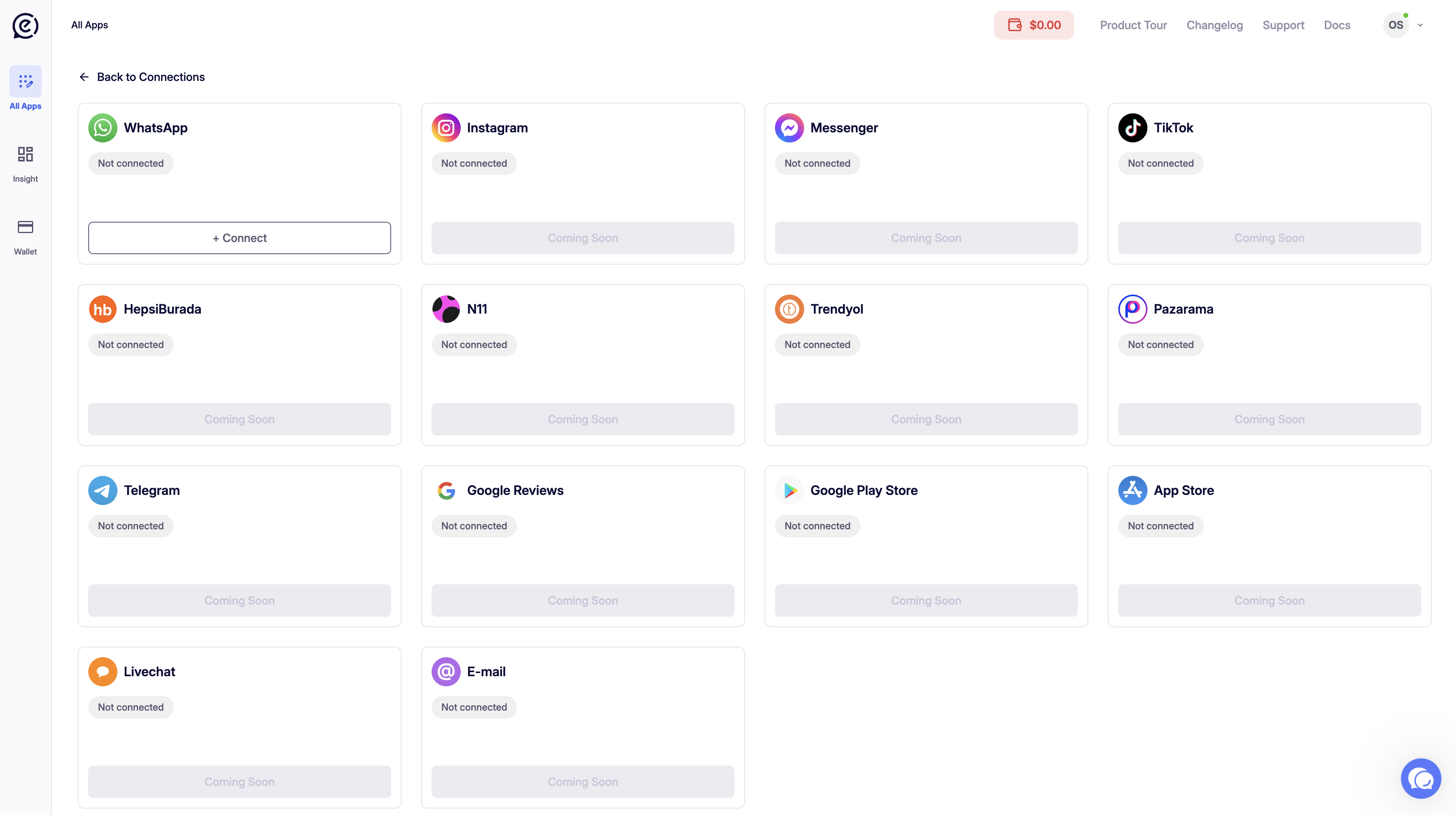This screenshot has height=815, width=1456.
Task: Click the Trendyol logo icon
Action: [x=789, y=309]
